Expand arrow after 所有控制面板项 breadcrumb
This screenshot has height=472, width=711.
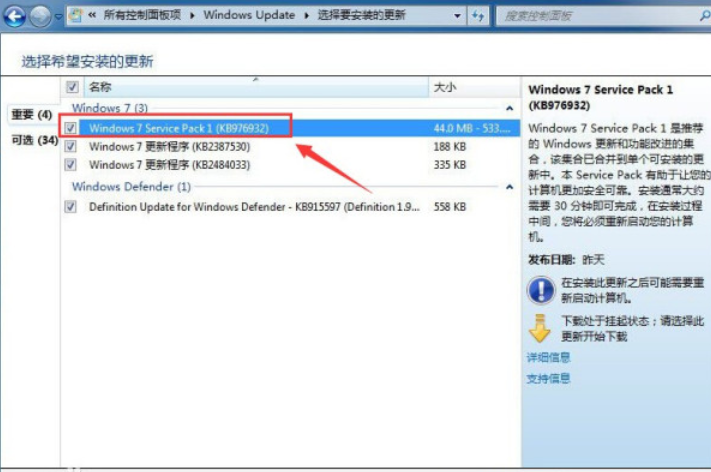[x=192, y=16]
